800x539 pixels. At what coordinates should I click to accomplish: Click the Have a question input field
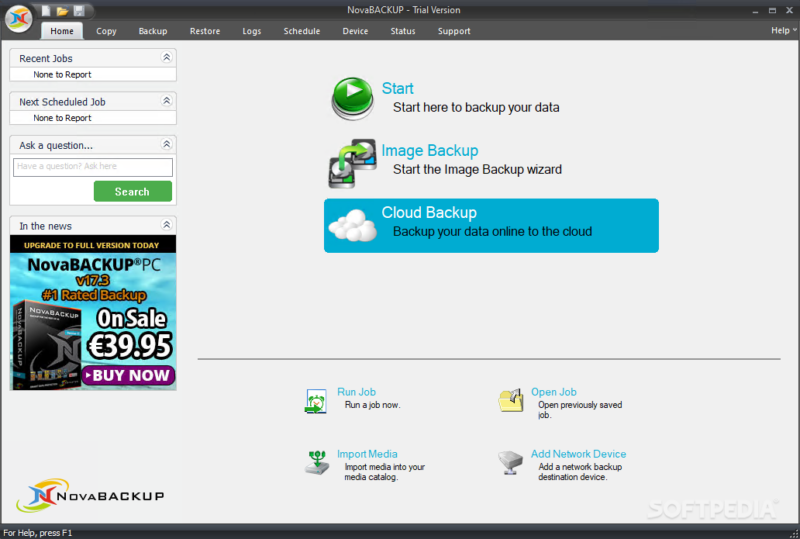tap(93, 167)
